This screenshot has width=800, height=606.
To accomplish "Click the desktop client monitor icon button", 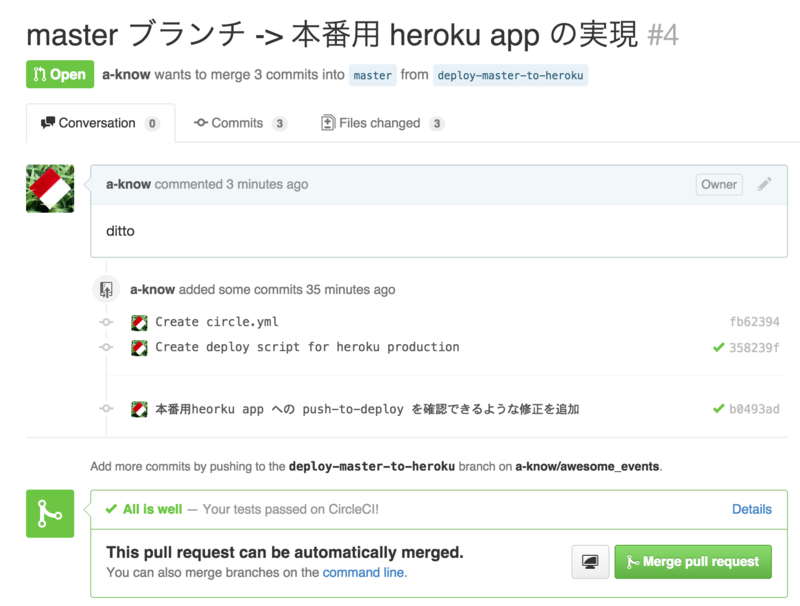I will click(x=590, y=562).
